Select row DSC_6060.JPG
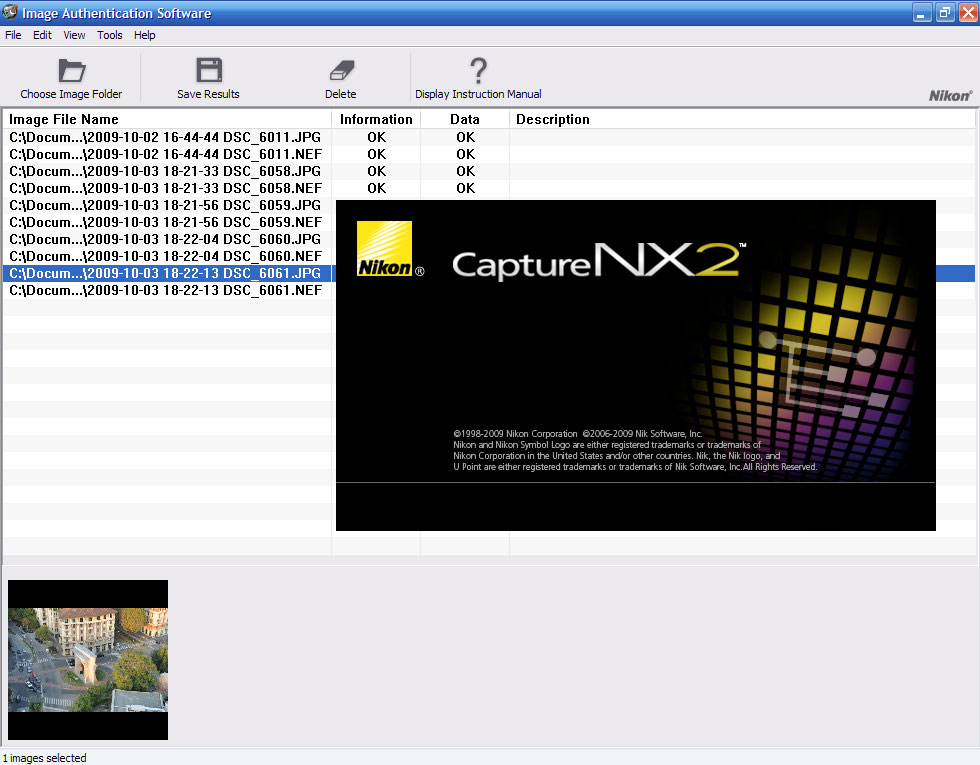 (166, 239)
